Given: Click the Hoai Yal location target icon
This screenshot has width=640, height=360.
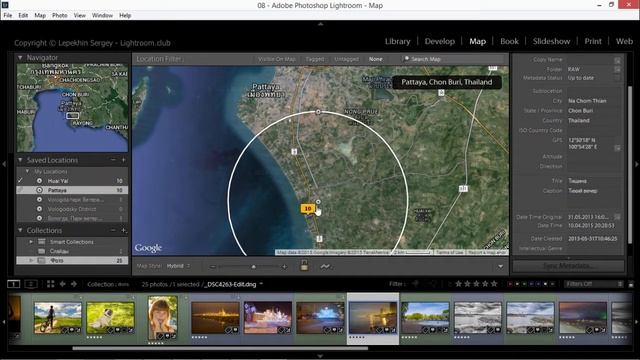Looking at the screenshot, I should coord(39,181).
